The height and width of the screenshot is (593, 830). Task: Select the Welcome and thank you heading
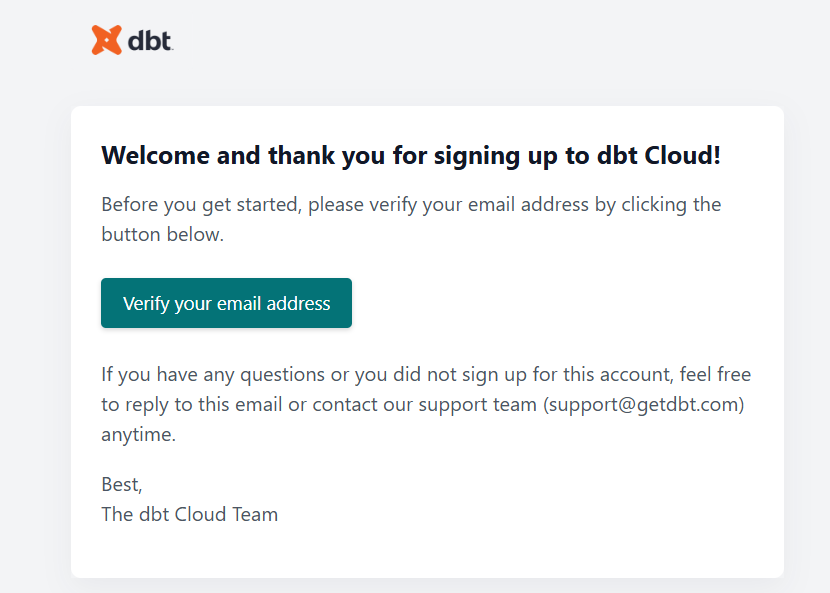pyautogui.click(x=411, y=156)
